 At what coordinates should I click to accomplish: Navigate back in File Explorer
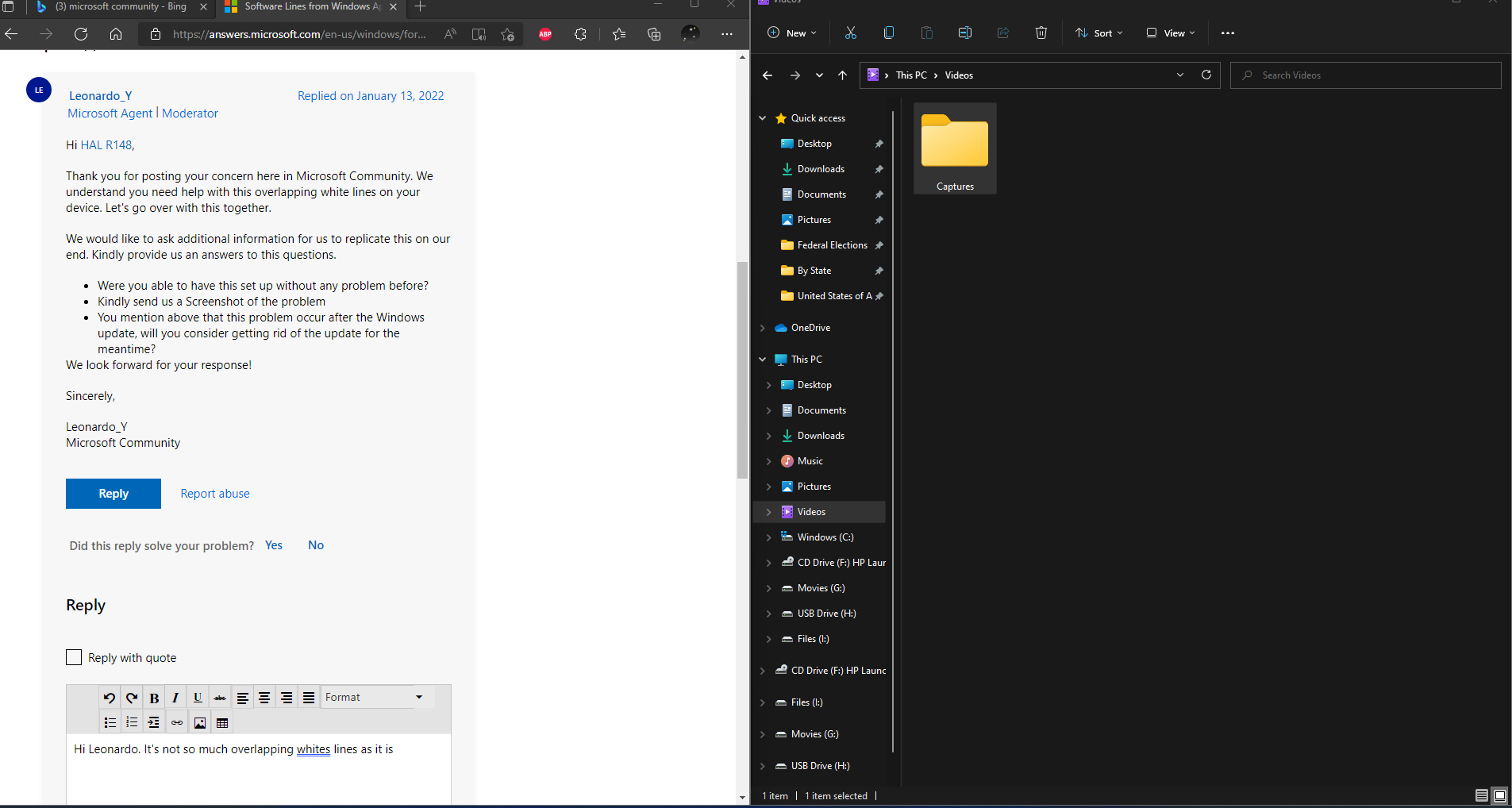click(767, 75)
